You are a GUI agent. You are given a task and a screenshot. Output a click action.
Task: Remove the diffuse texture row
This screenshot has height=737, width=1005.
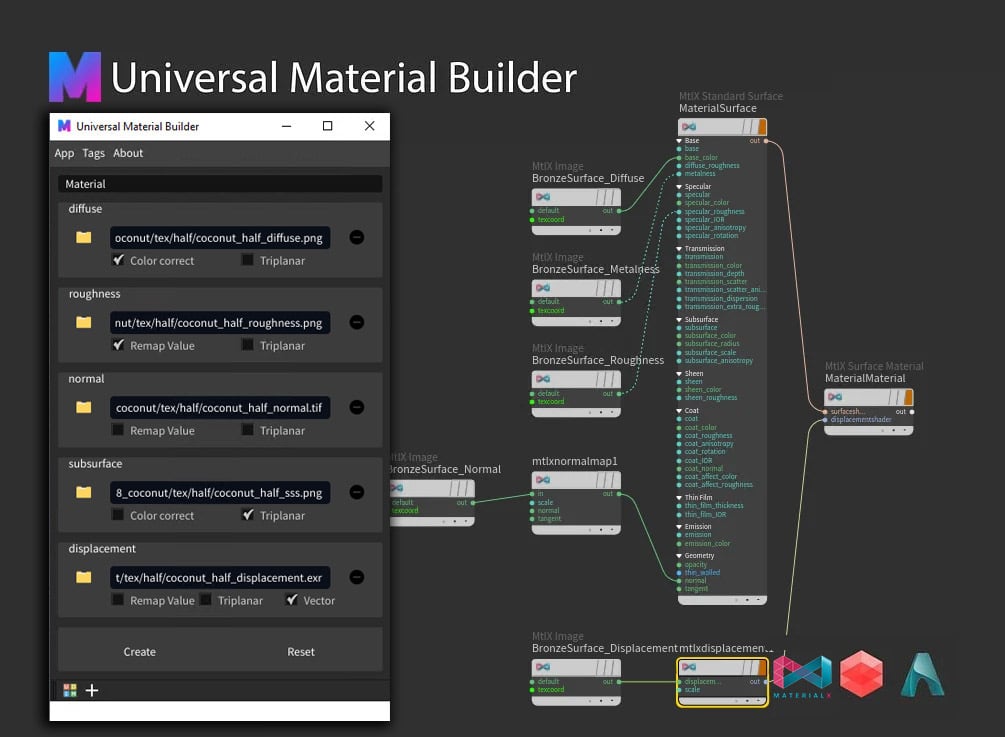point(357,238)
